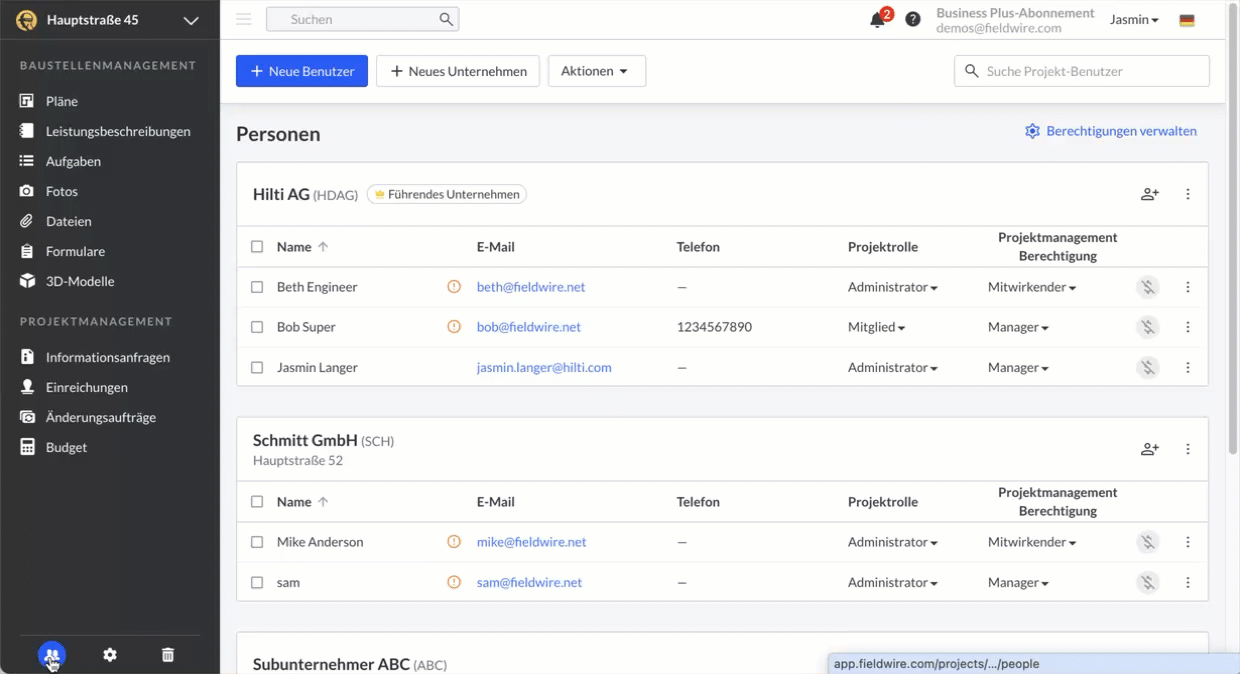
Task: Open the Aktionen dropdown
Action: 596,71
